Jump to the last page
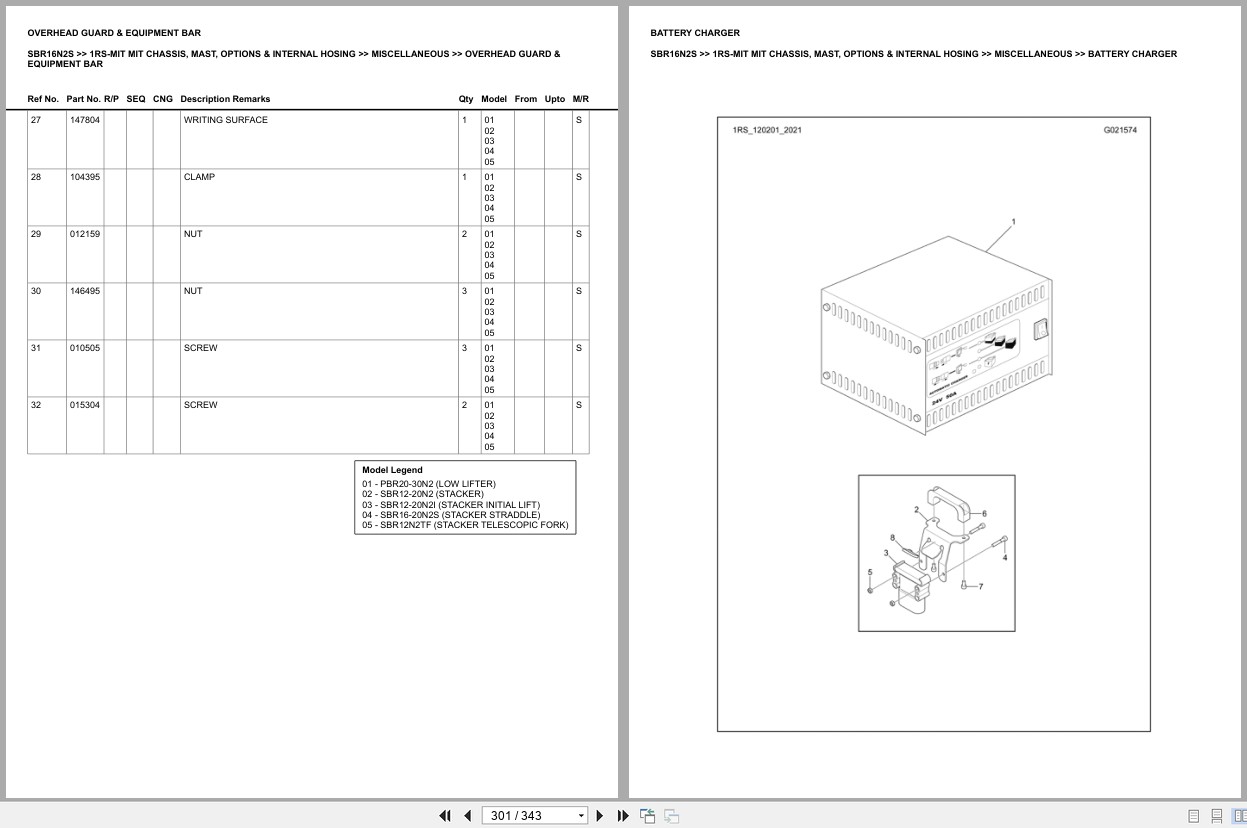 click(623, 816)
